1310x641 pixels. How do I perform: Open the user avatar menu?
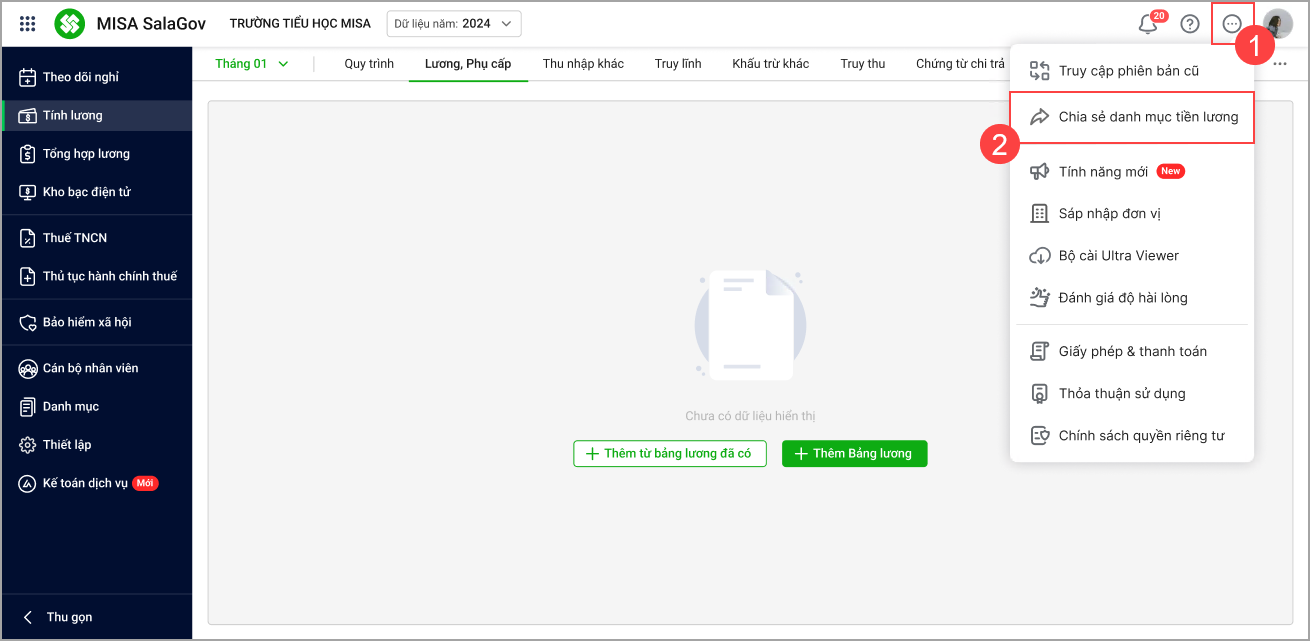tap(1277, 24)
